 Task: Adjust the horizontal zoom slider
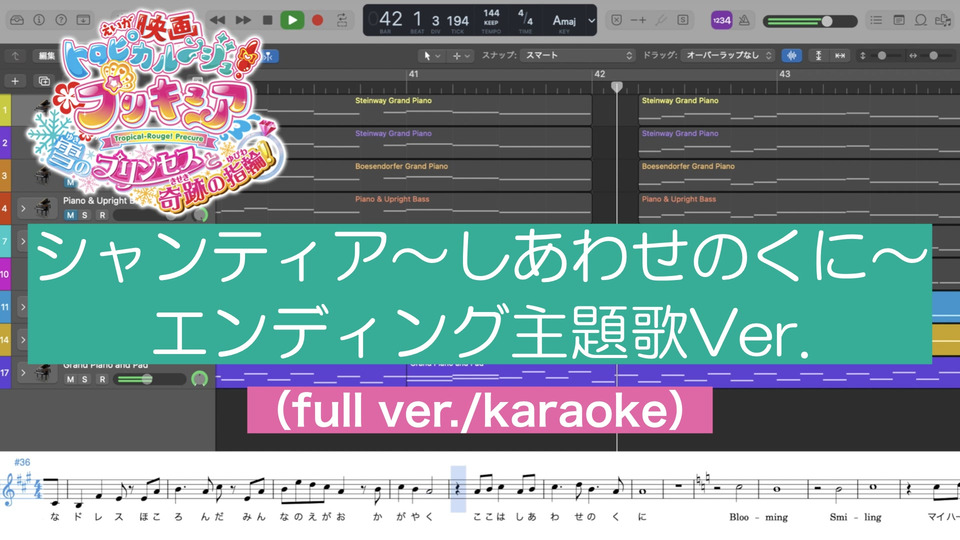click(x=932, y=56)
